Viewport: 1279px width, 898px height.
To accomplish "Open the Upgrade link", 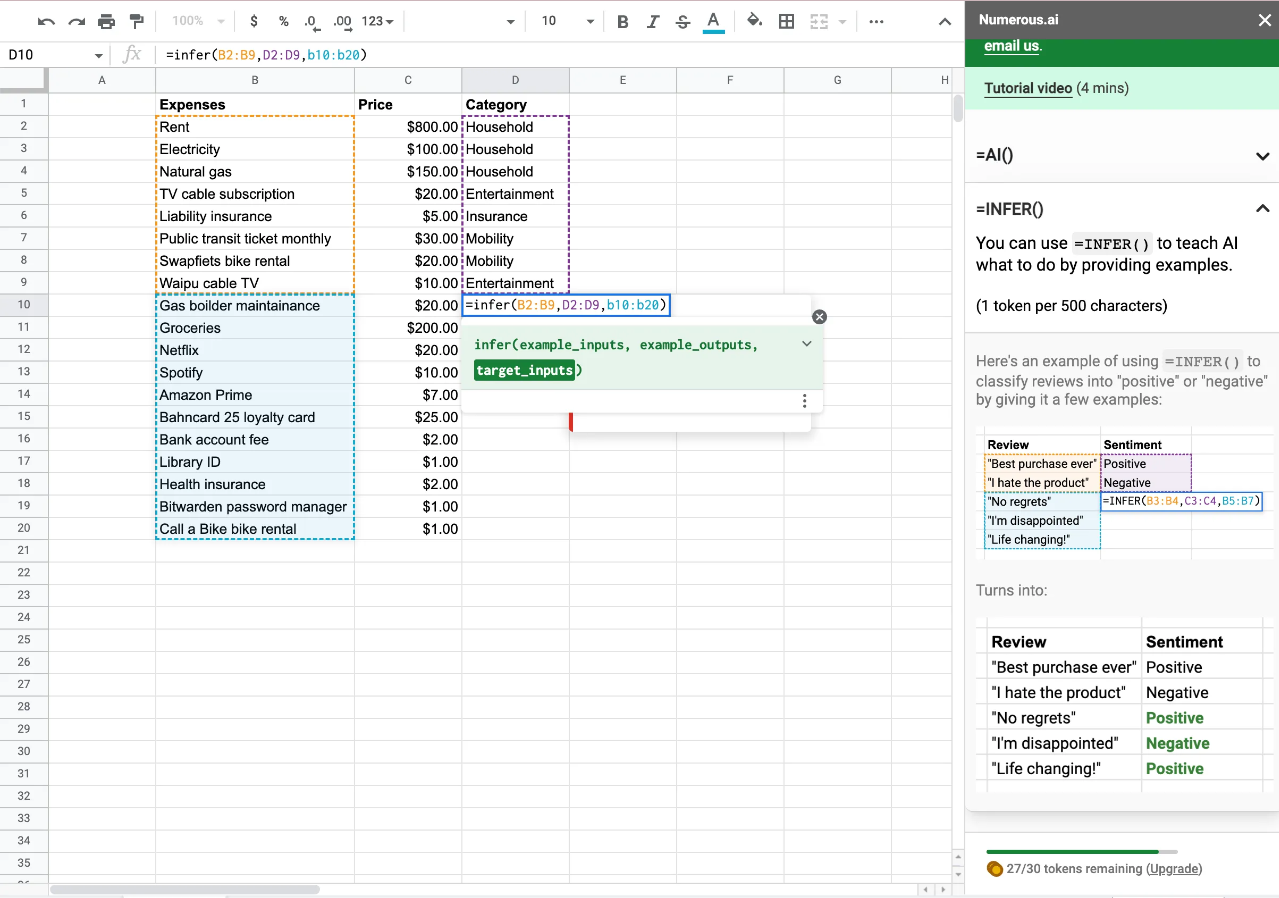I will pos(1173,869).
